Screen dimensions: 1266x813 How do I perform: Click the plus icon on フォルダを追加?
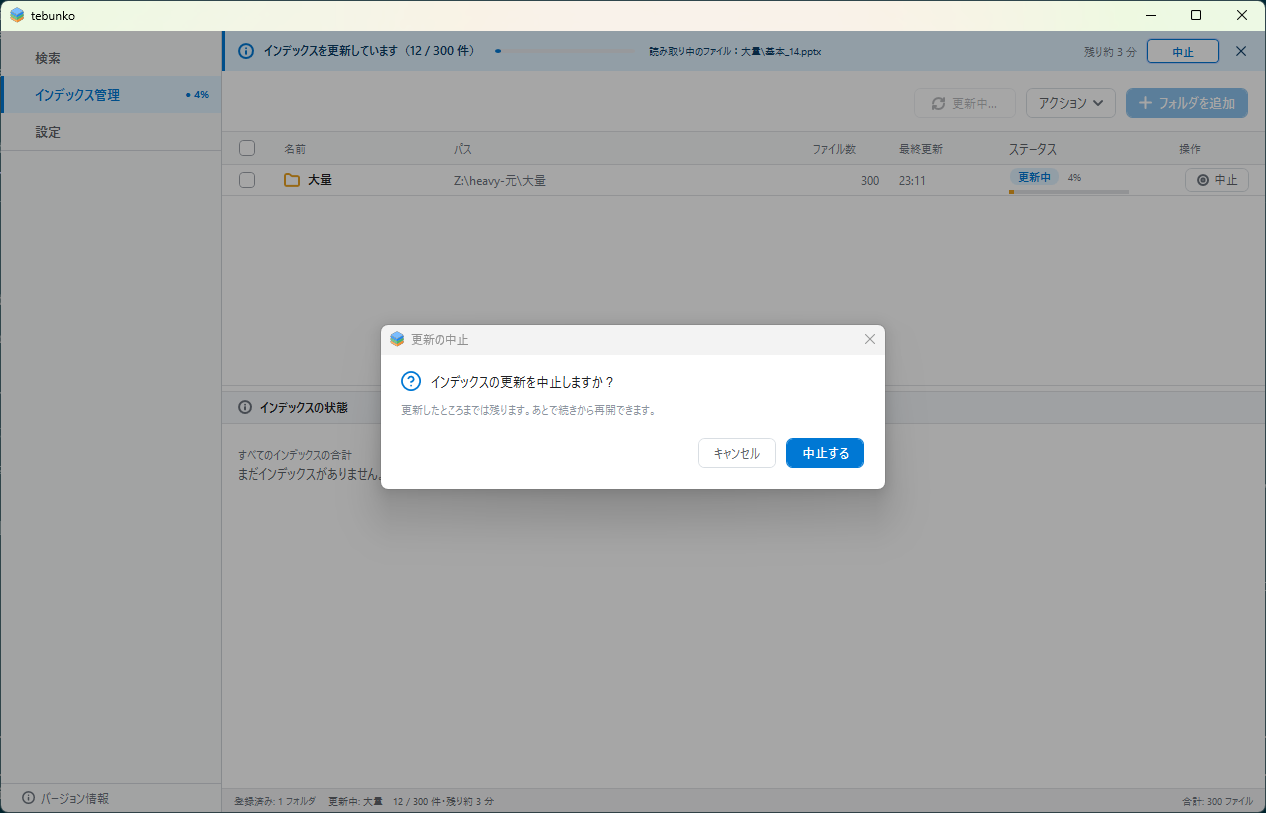[x=1146, y=103]
